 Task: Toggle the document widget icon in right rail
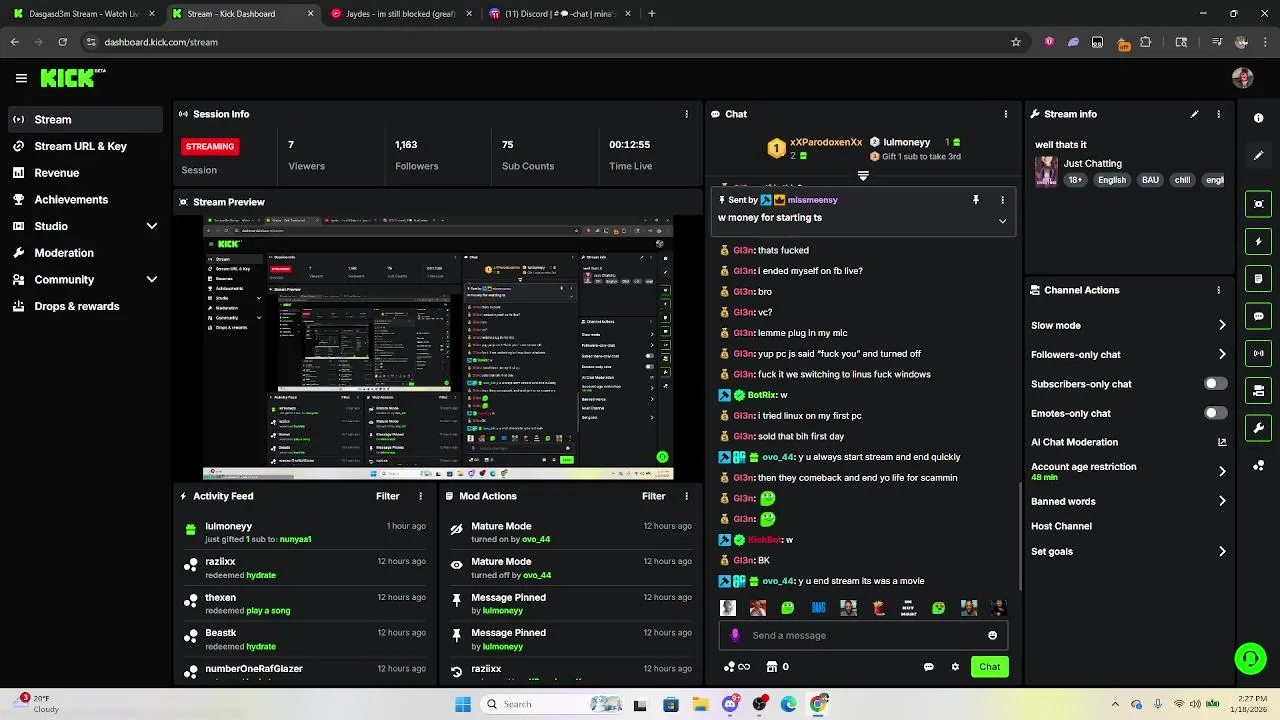click(1258, 278)
